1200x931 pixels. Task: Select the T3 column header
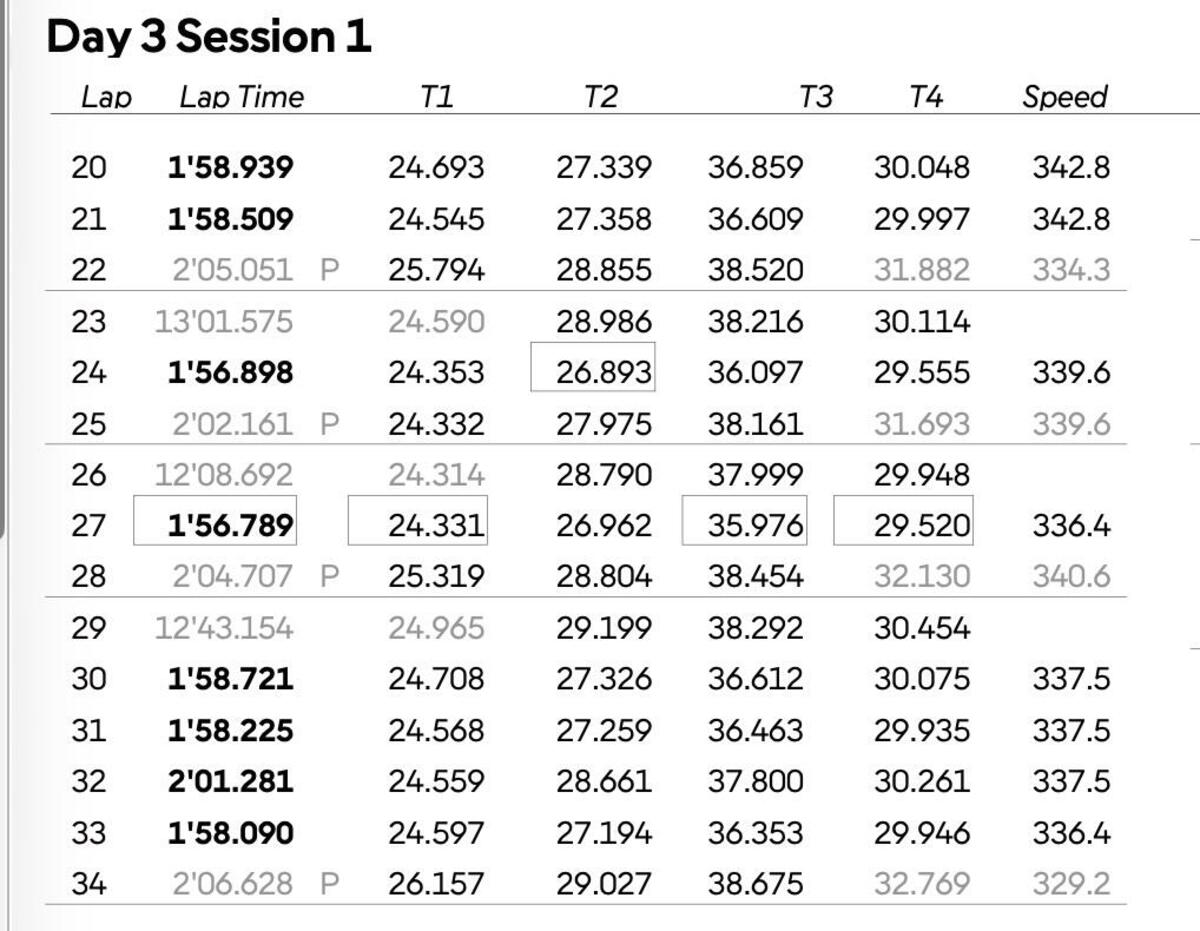click(x=816, y=97)
